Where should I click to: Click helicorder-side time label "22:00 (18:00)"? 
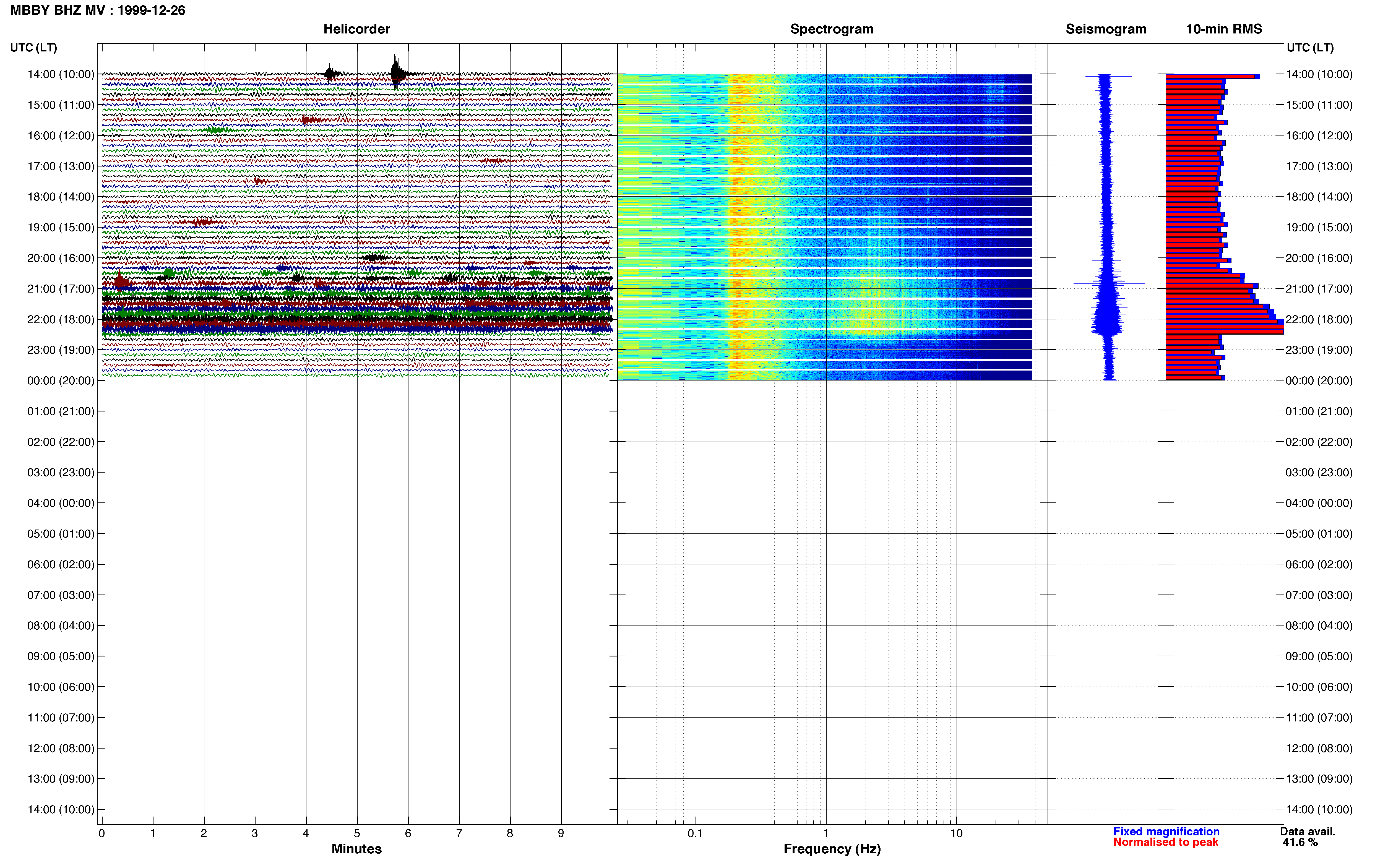[61, 319]
